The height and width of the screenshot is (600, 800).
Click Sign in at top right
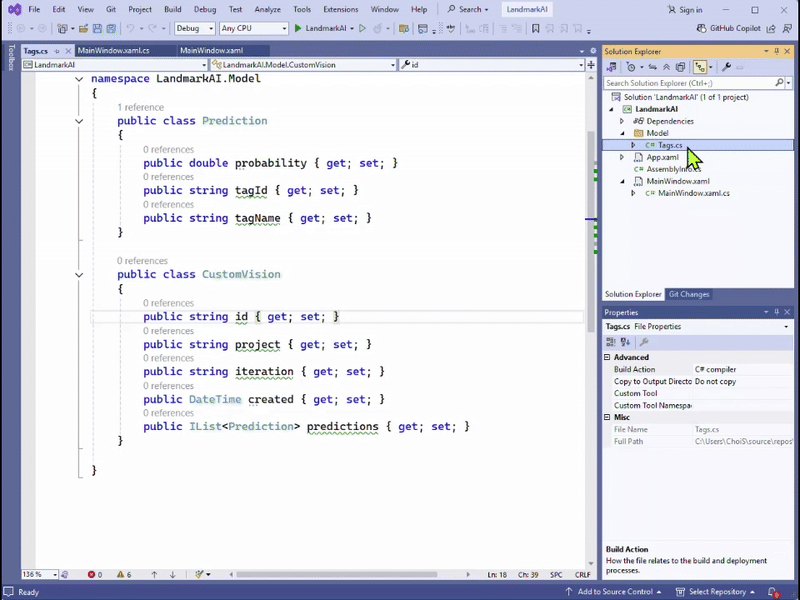click(685, 10)
